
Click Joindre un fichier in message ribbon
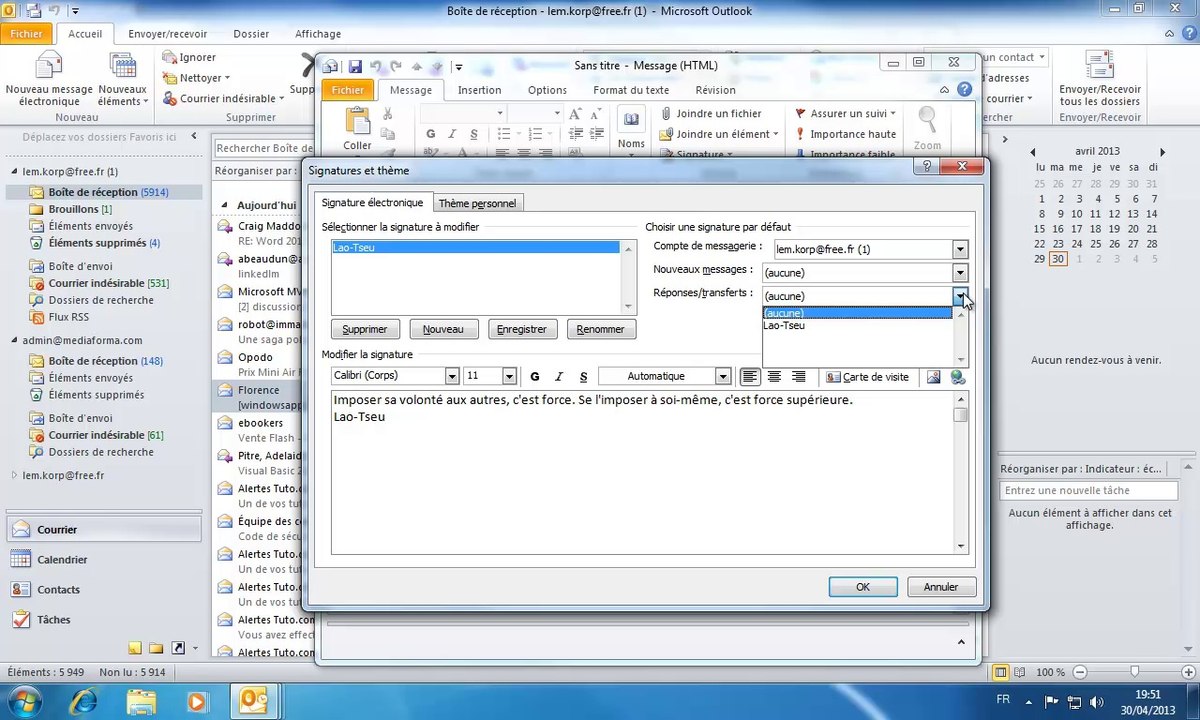710,114
